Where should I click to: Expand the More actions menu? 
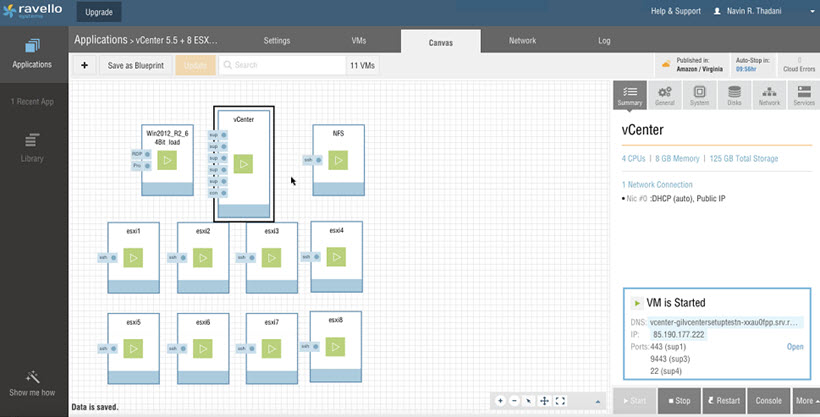point(806,401)
